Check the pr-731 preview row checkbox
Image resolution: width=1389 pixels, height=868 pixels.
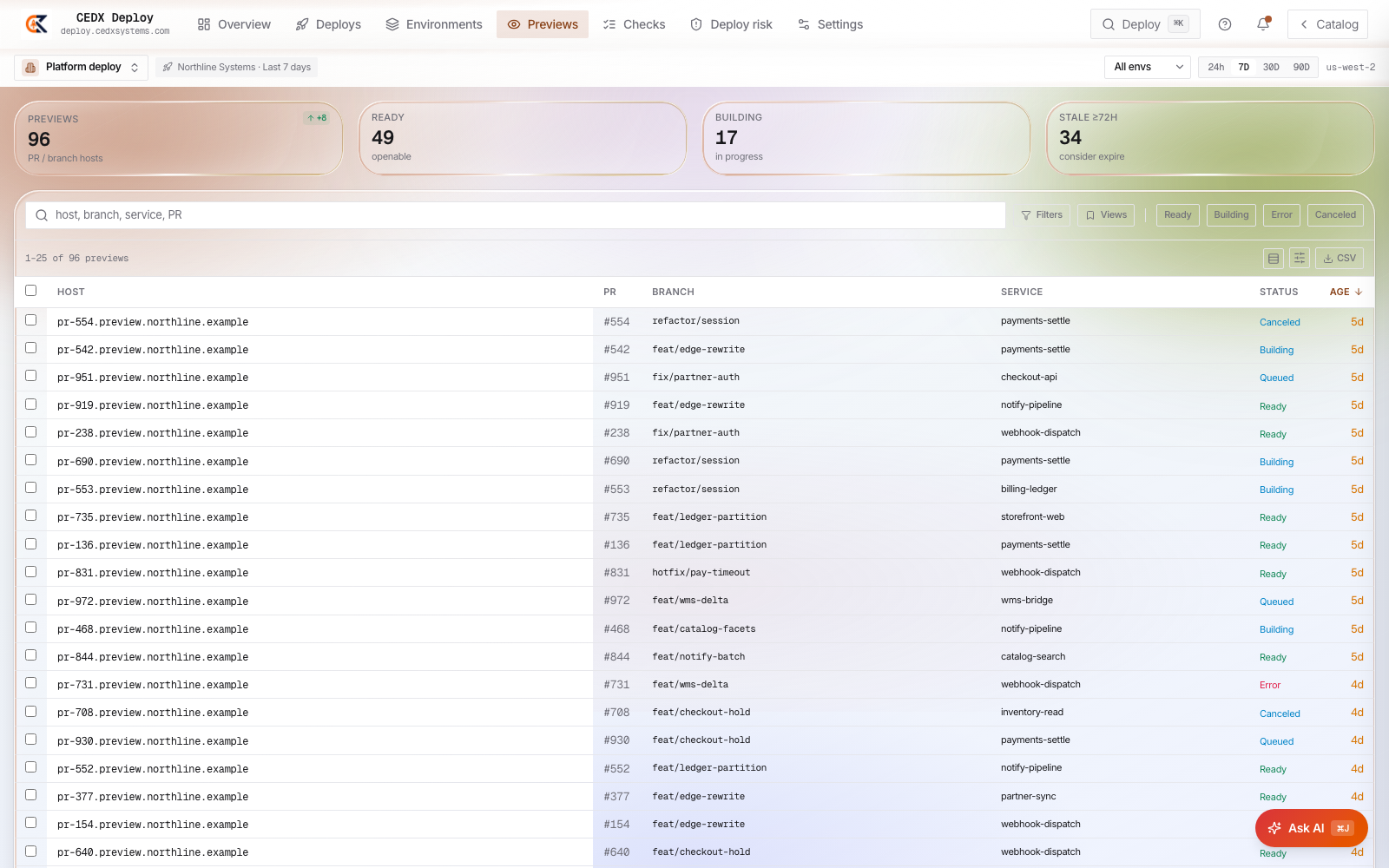point(31,683)
